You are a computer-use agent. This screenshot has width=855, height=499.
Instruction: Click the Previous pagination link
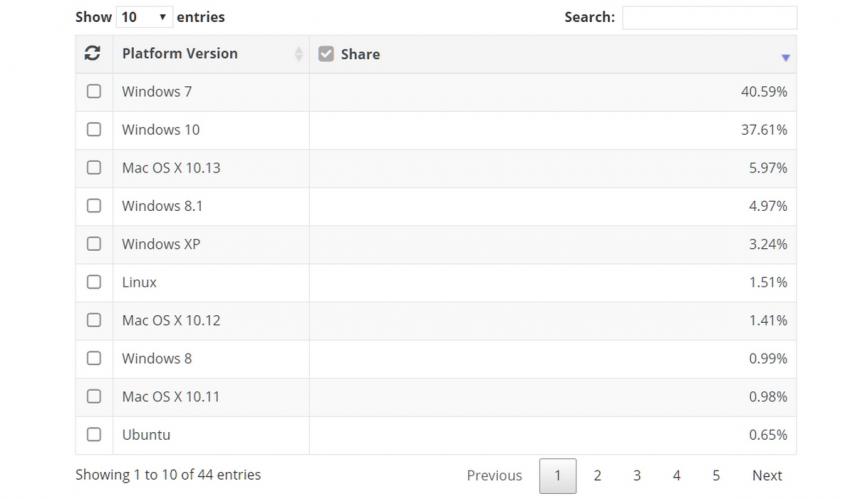[x=494, y=476]
